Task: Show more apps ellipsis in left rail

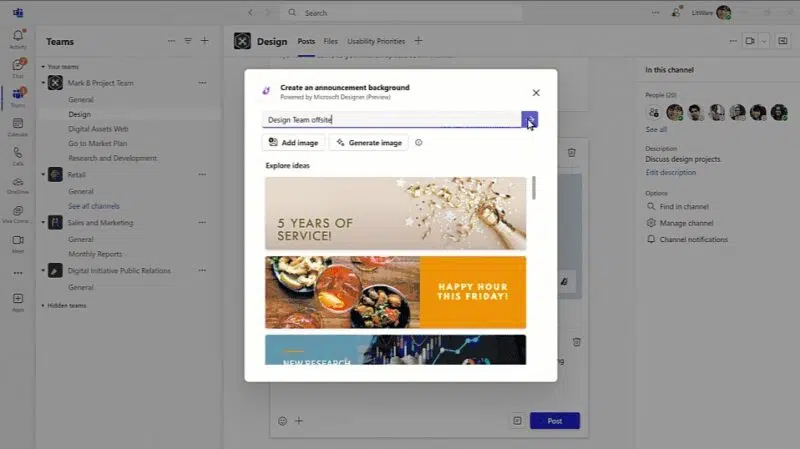Action: tap(18, 273)
